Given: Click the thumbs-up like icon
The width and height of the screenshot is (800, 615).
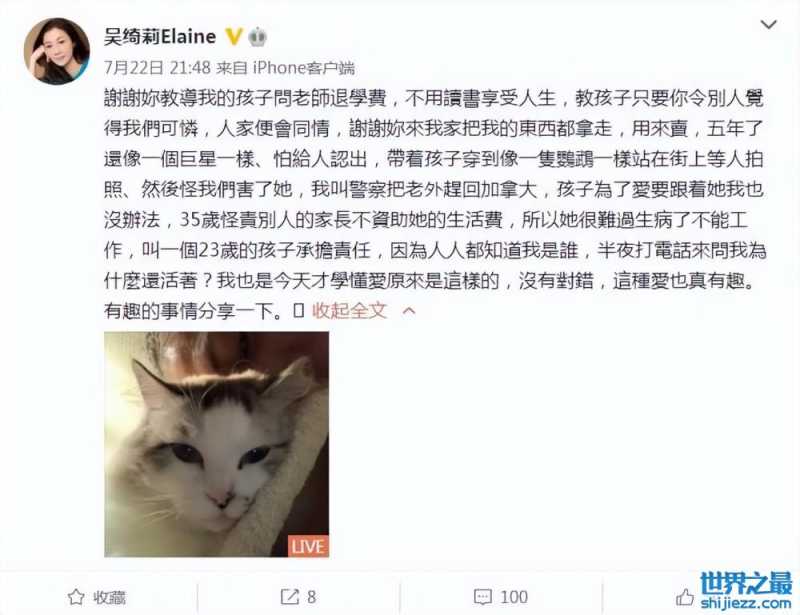Looking at the screenshot, I should tap(685, 597).
